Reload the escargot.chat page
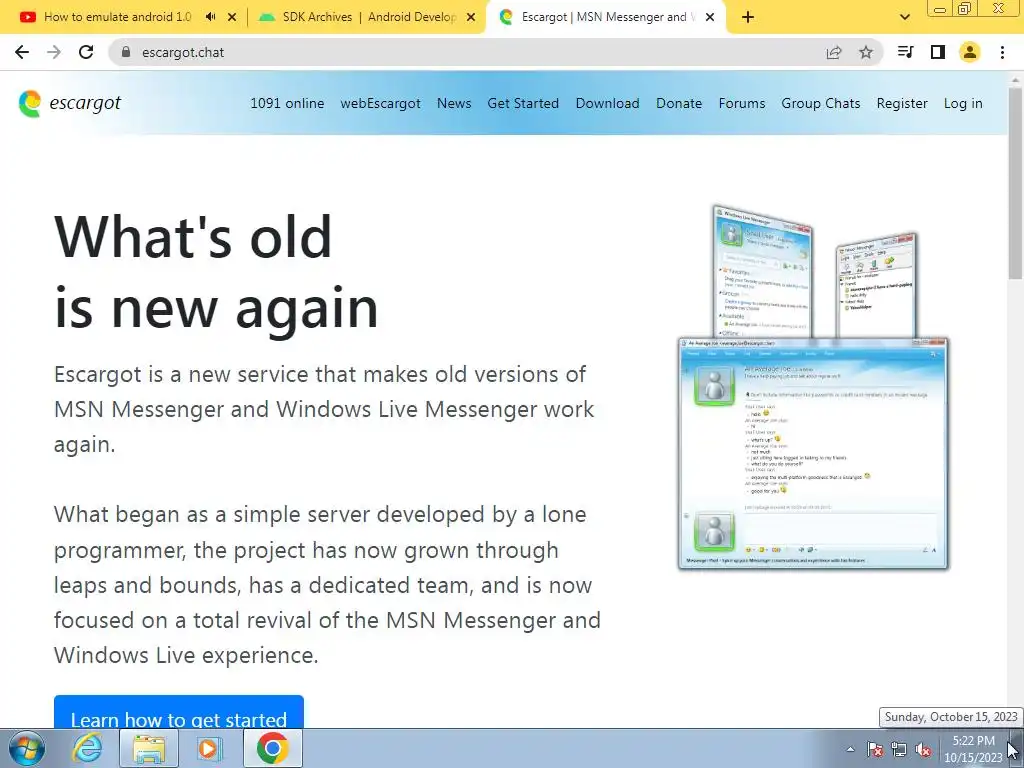 (86, 52)
